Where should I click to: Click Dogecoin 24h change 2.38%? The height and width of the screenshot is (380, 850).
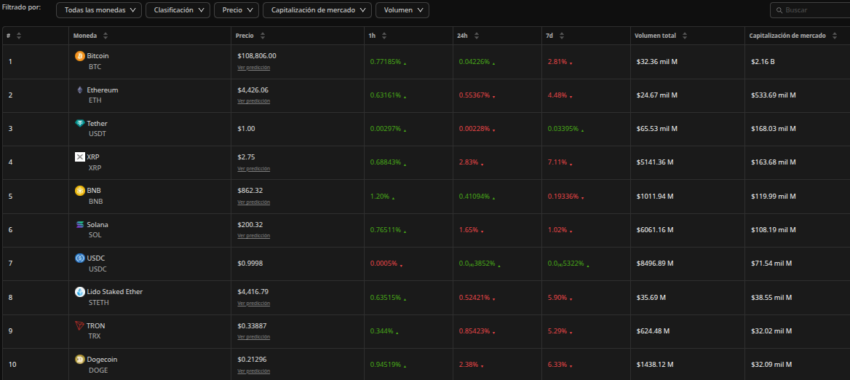click(469, 364)
